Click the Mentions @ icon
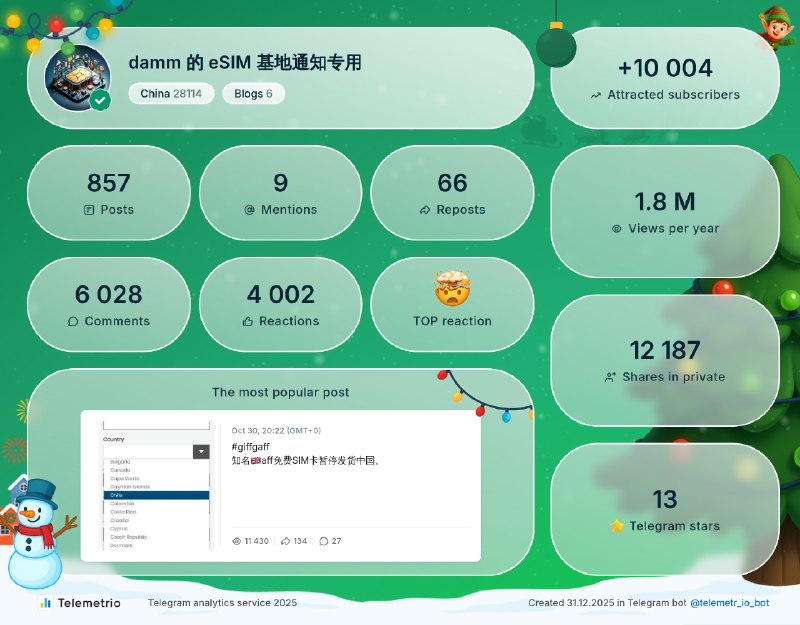 [250, 210]
